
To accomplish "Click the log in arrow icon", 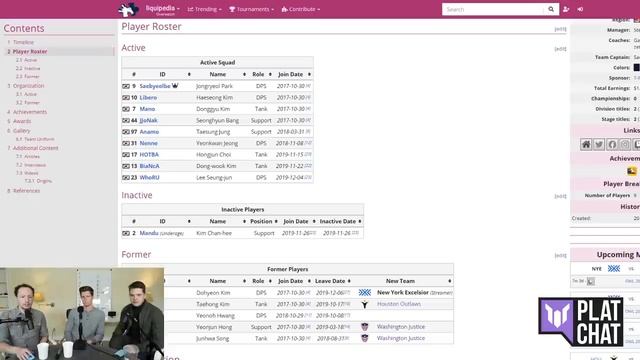I will [x=580, y=9].
